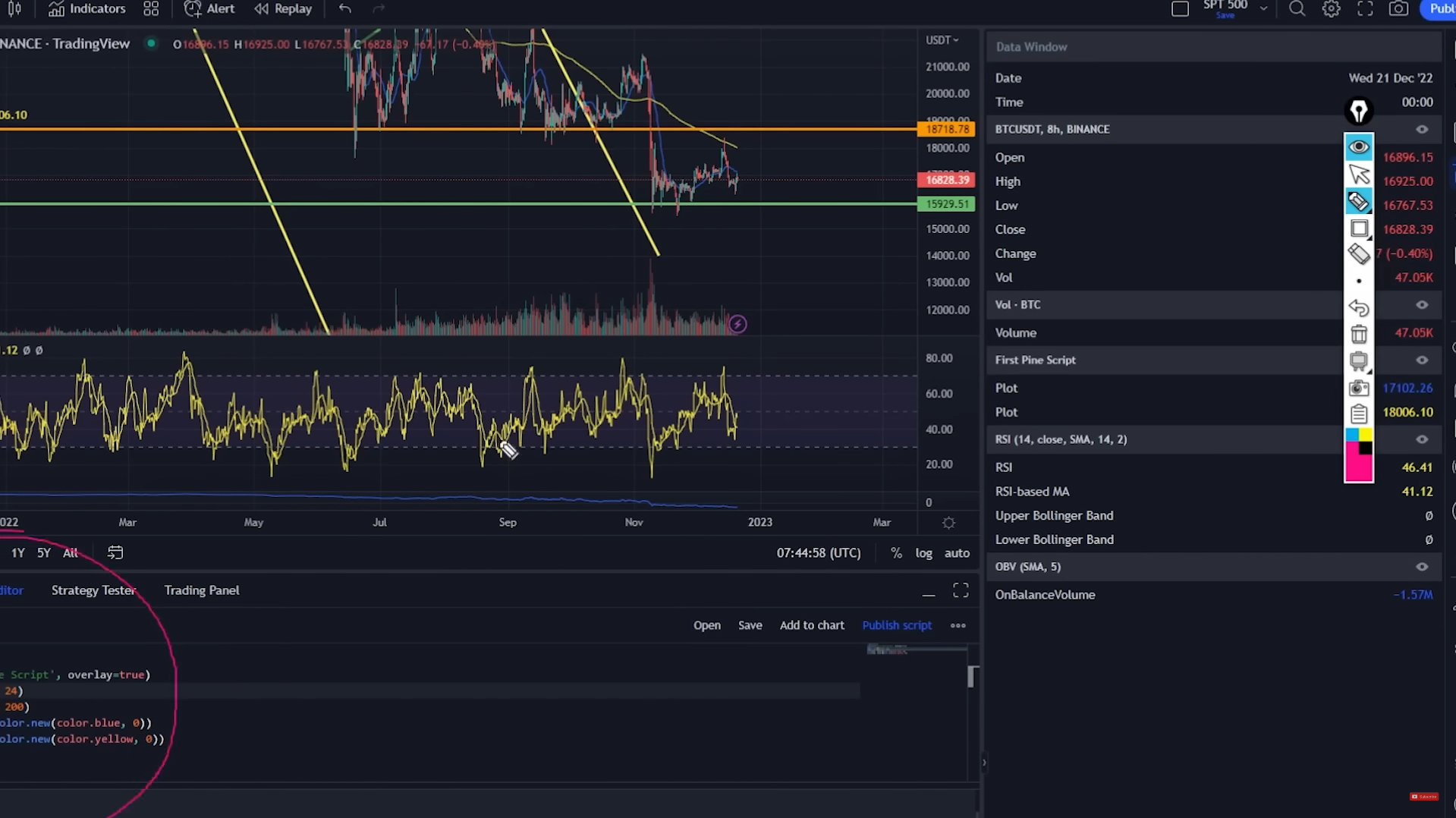The image size is (1456, 818).
Task: Pick the cyan color swatch
Action: (1352, 435)
